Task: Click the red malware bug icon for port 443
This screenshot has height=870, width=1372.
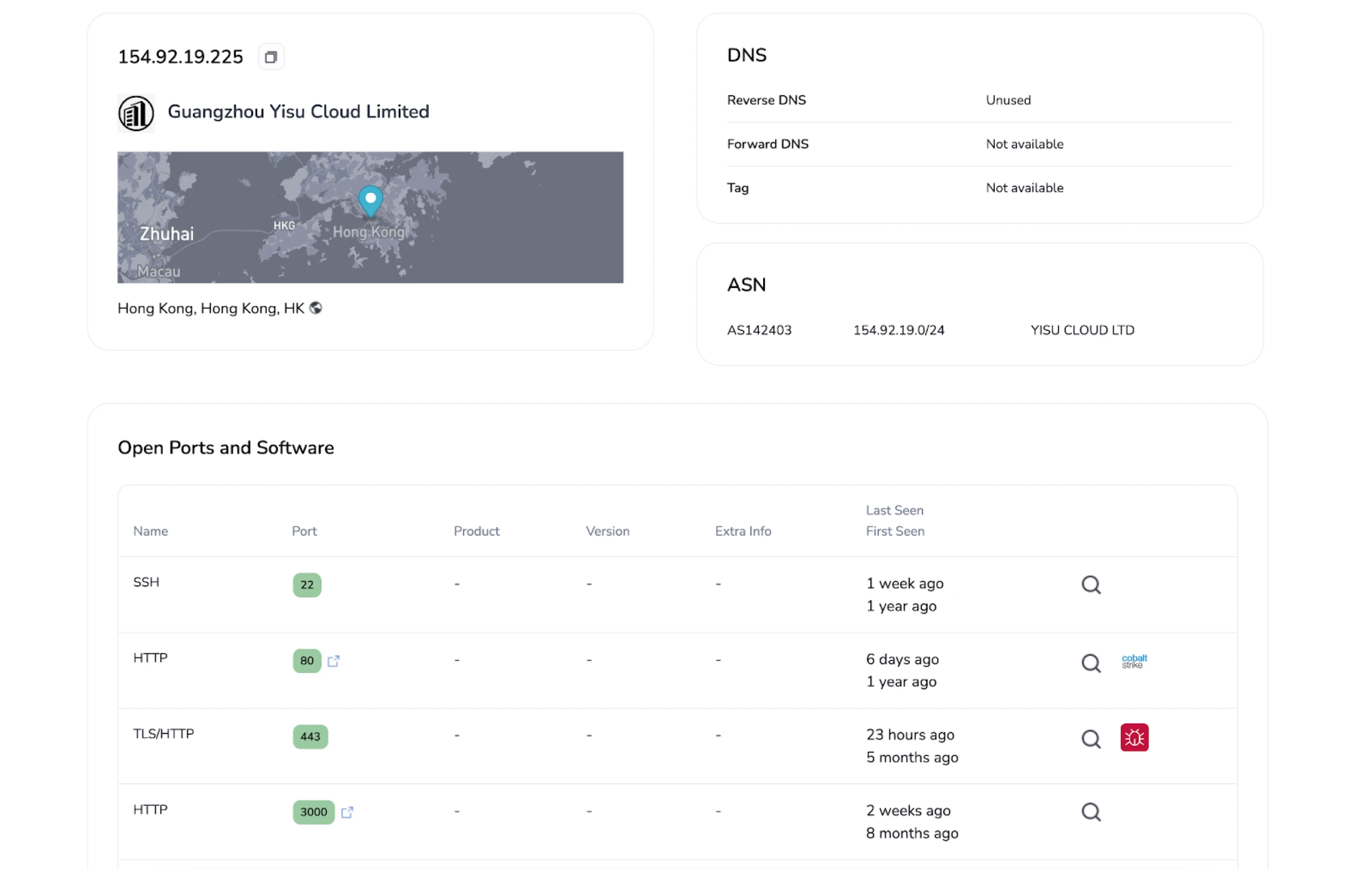Action: tap(1134, 737)
